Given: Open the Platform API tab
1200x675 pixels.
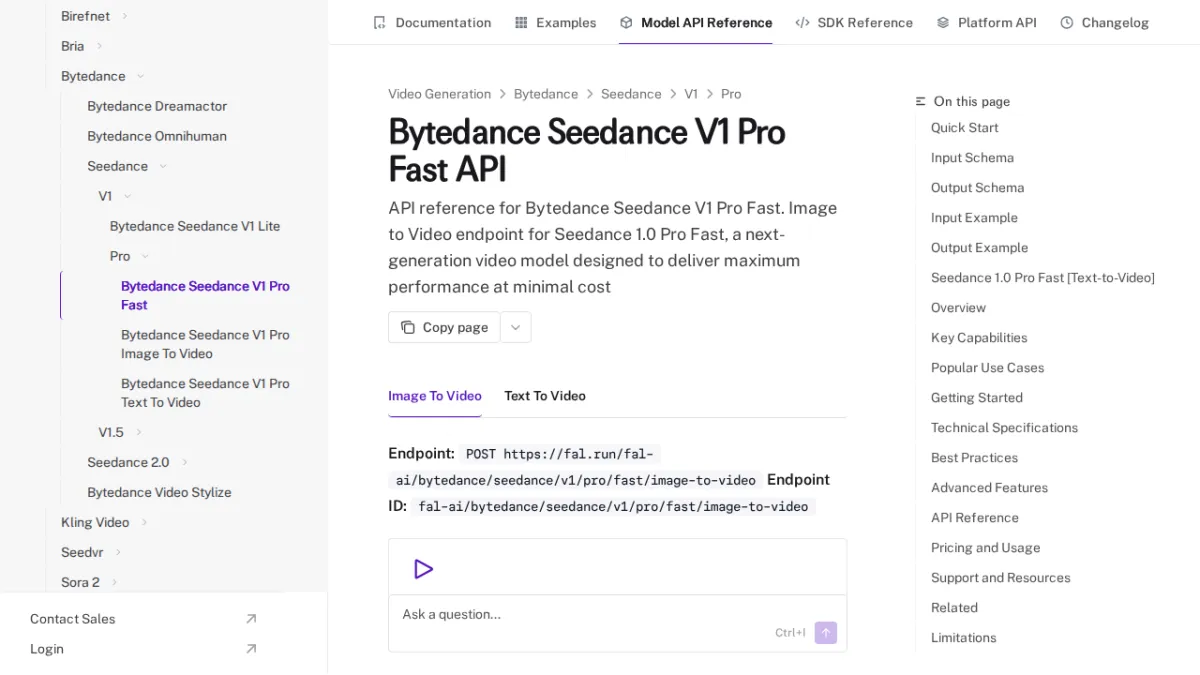Looking at the screenshot, I should 986,22.
